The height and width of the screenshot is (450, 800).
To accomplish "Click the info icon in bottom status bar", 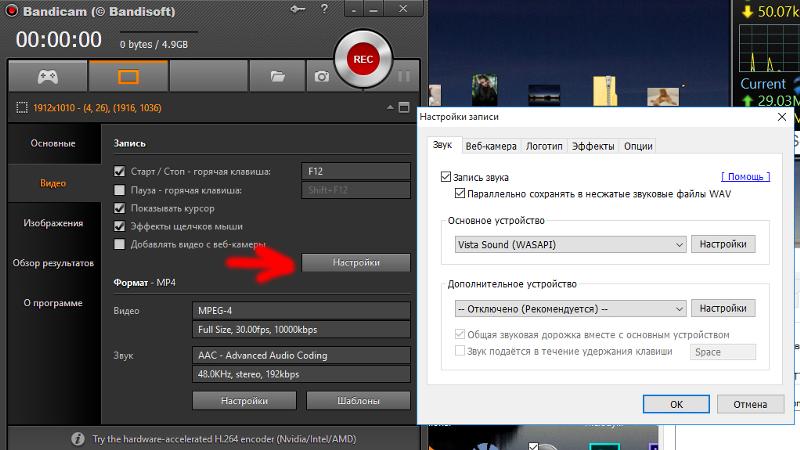I will tap(78, 439).
